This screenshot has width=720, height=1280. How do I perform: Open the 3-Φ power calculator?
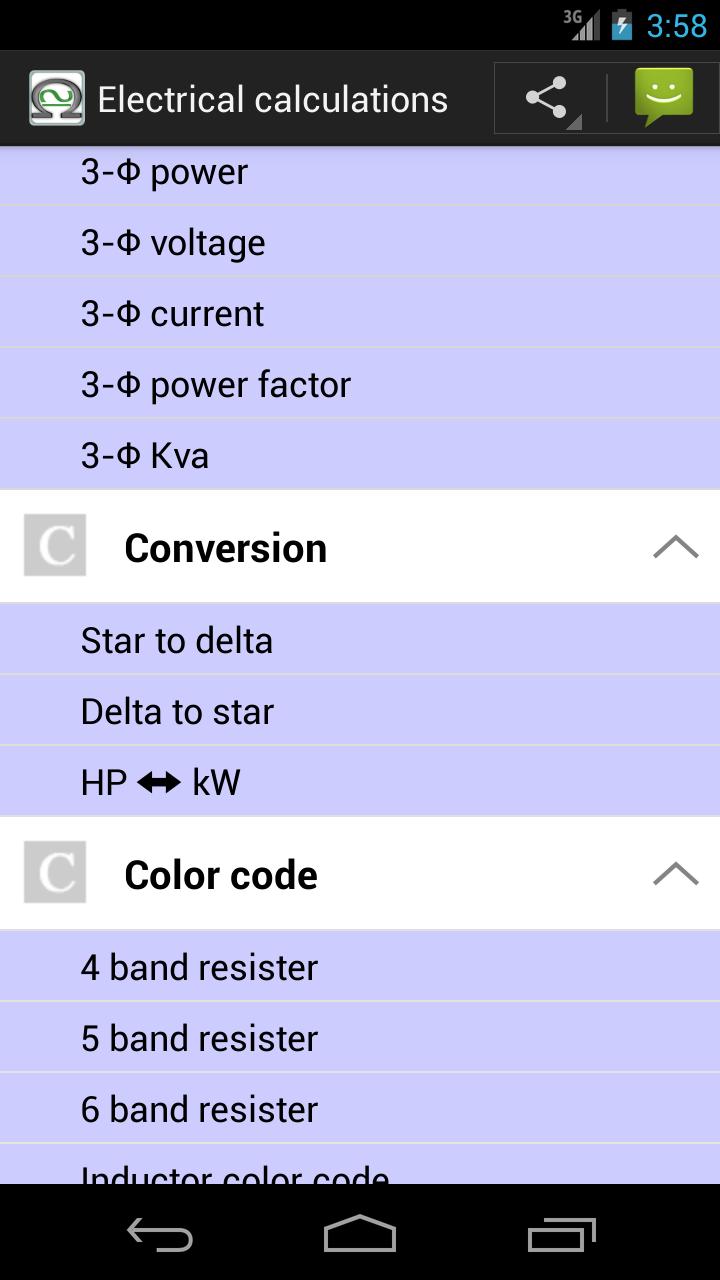coord(360,172)
